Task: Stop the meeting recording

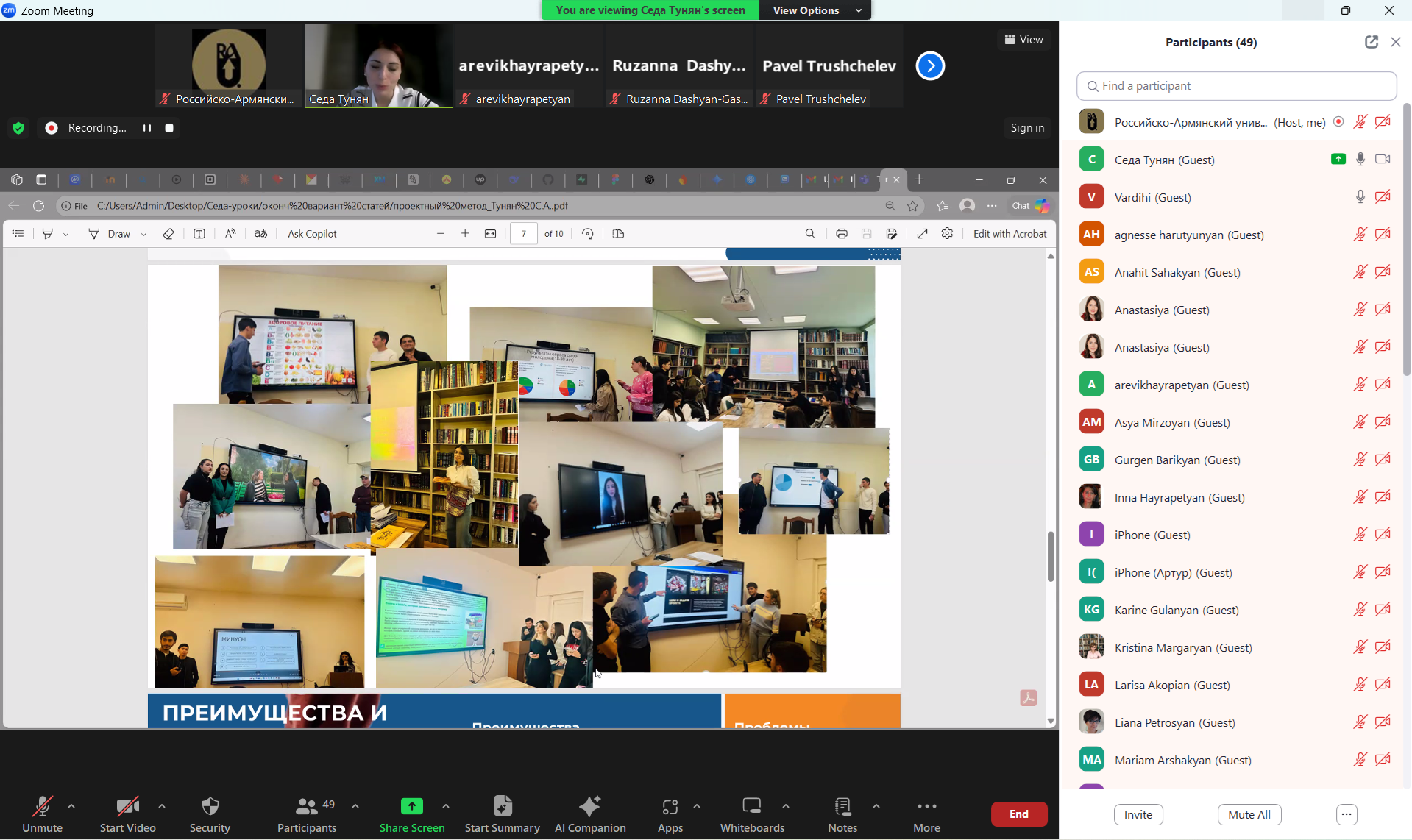Action: pyautogui.click(x=169, y=128)
